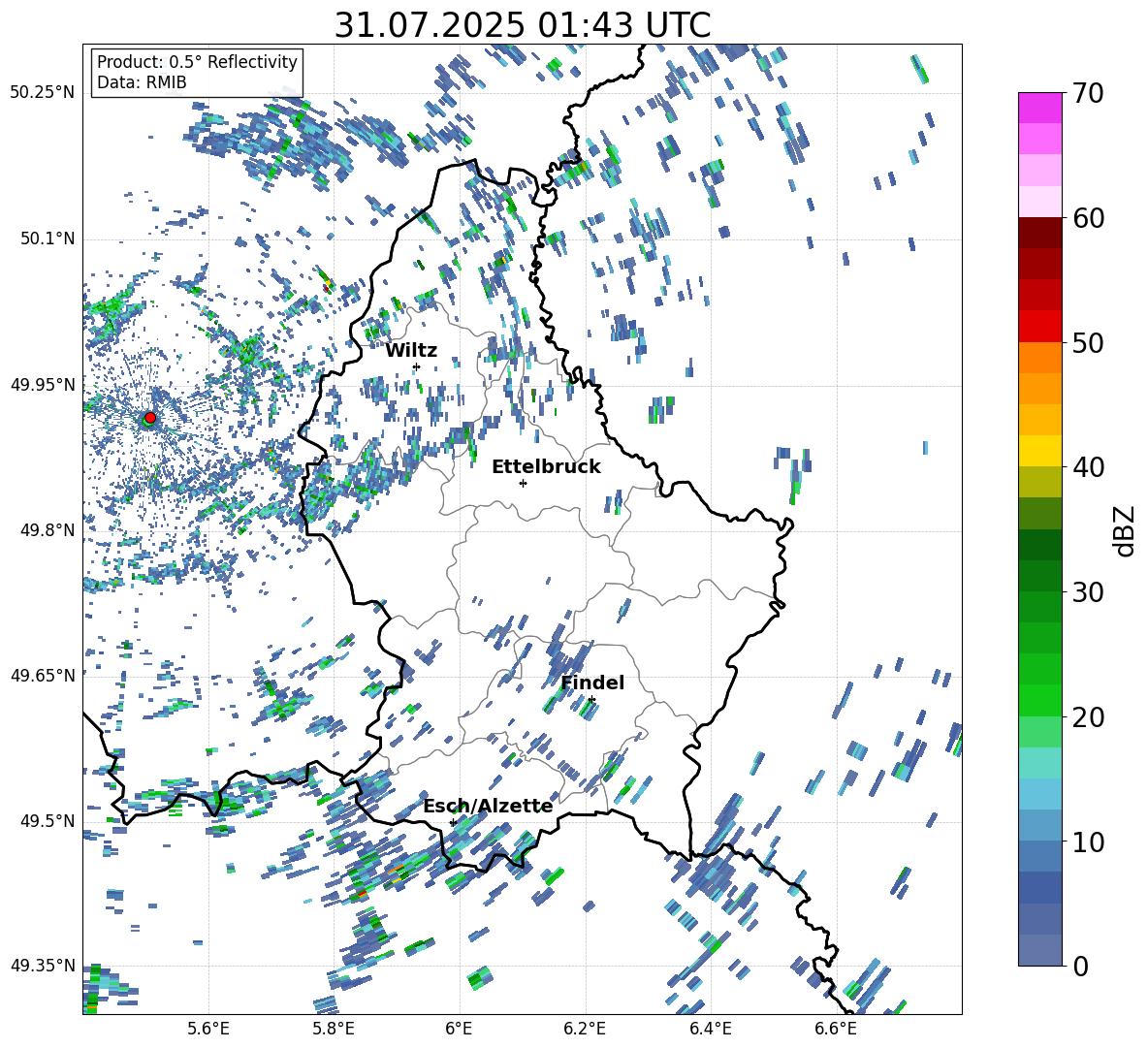Click the 6.6°E longitude label
Image resolution: width=1148 pixels, height=1048 pixels.
pos(836,1029)
